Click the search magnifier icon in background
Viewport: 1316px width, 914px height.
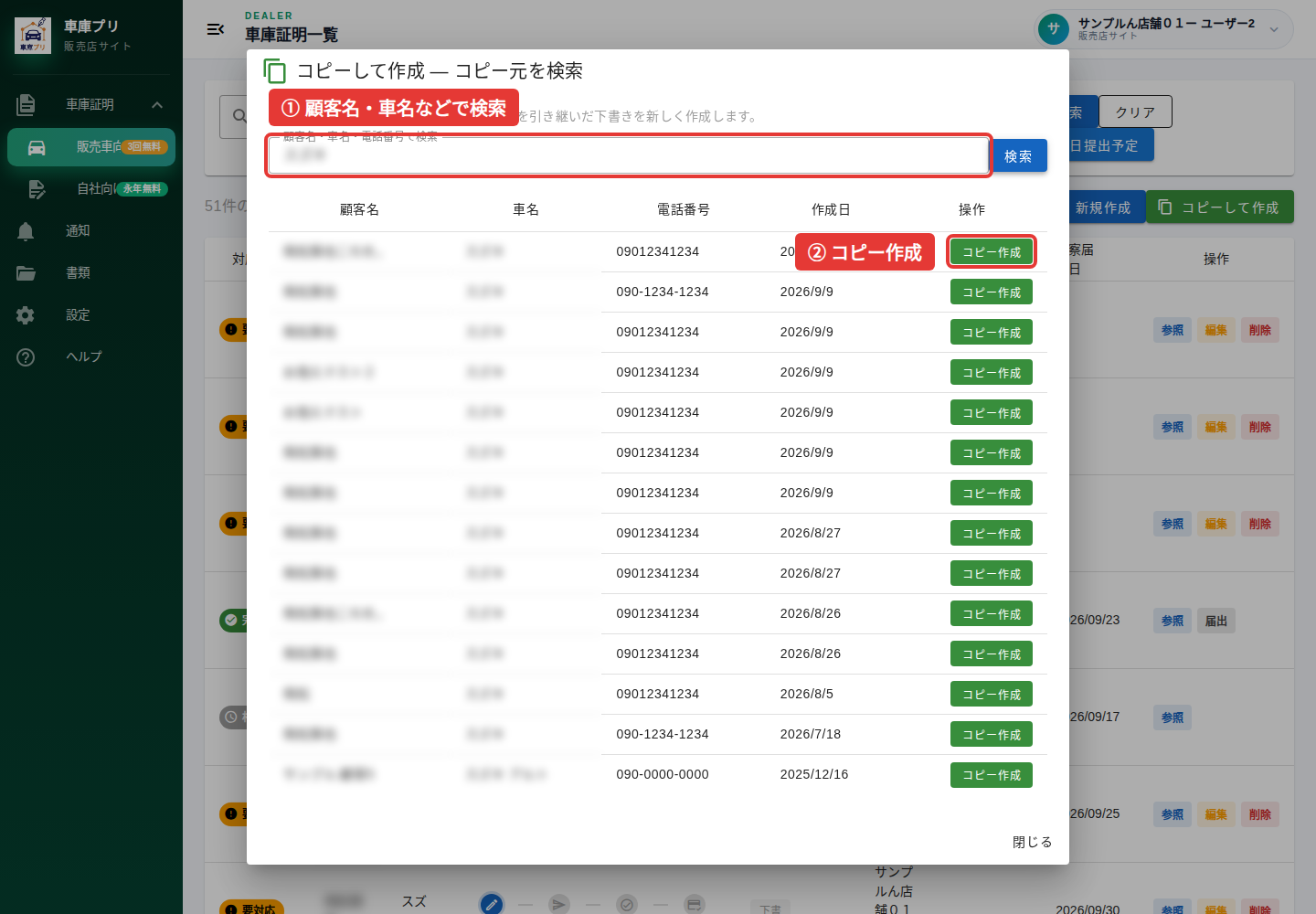239,116
